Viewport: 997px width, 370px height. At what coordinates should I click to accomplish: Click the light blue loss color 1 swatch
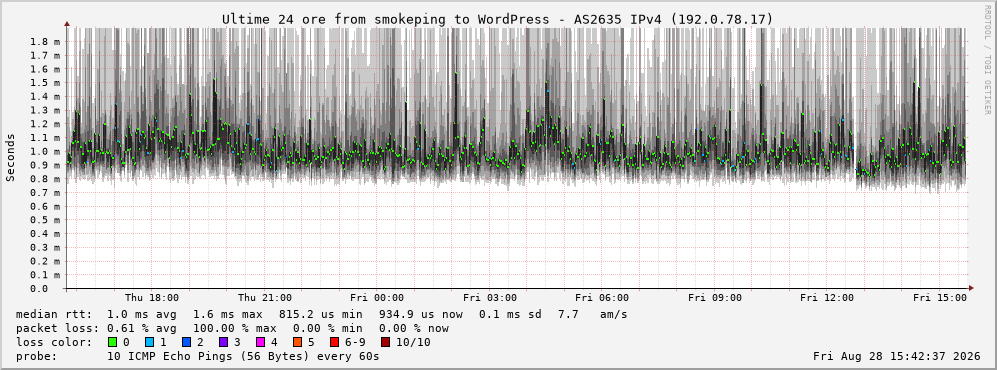point(149,343)
